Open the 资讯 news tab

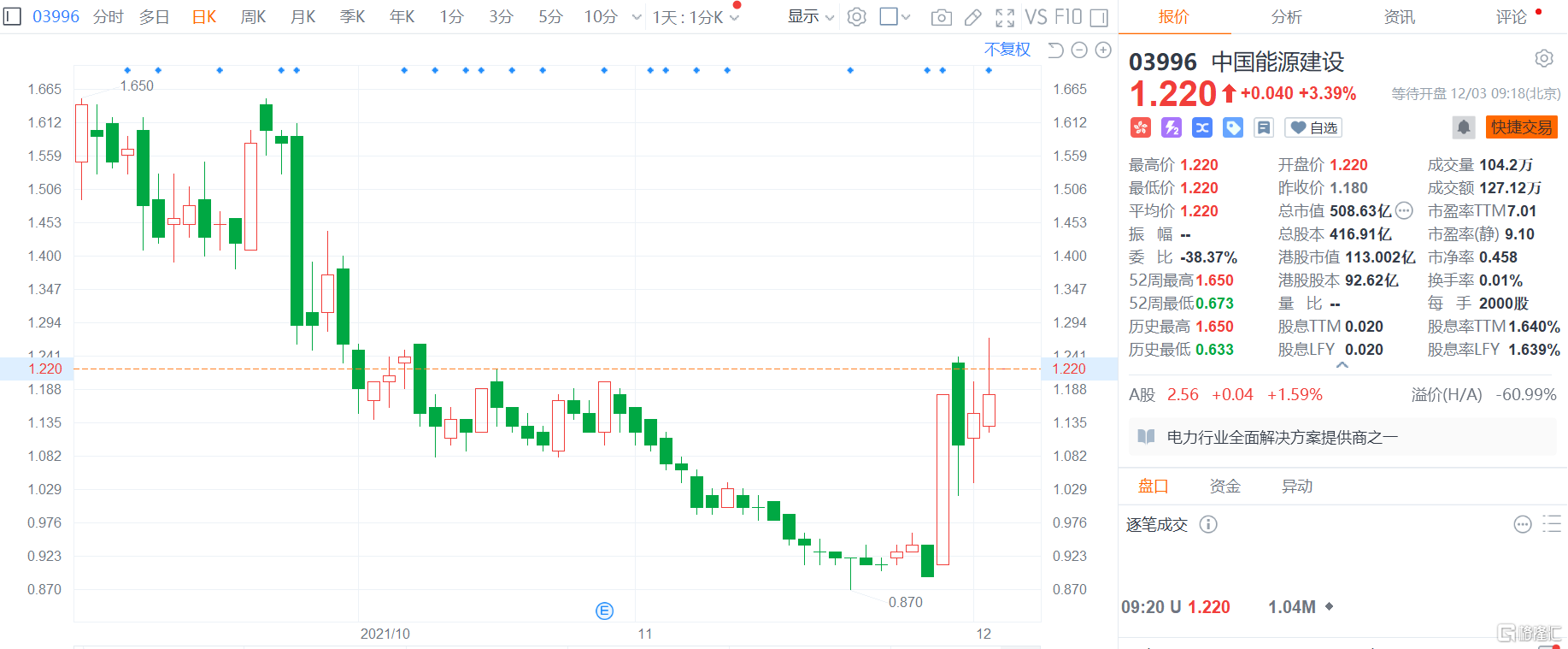point(1399,17)
